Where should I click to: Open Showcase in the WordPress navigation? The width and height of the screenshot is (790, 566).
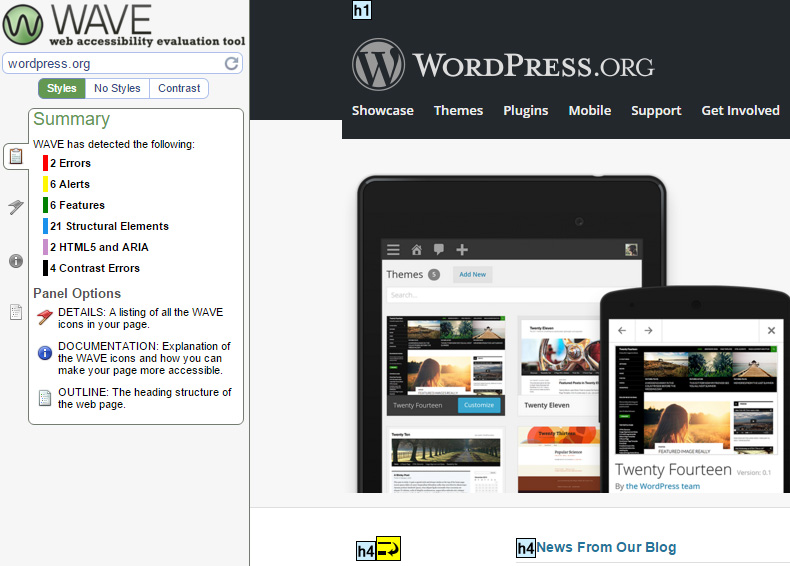click(x=382, y=110)
